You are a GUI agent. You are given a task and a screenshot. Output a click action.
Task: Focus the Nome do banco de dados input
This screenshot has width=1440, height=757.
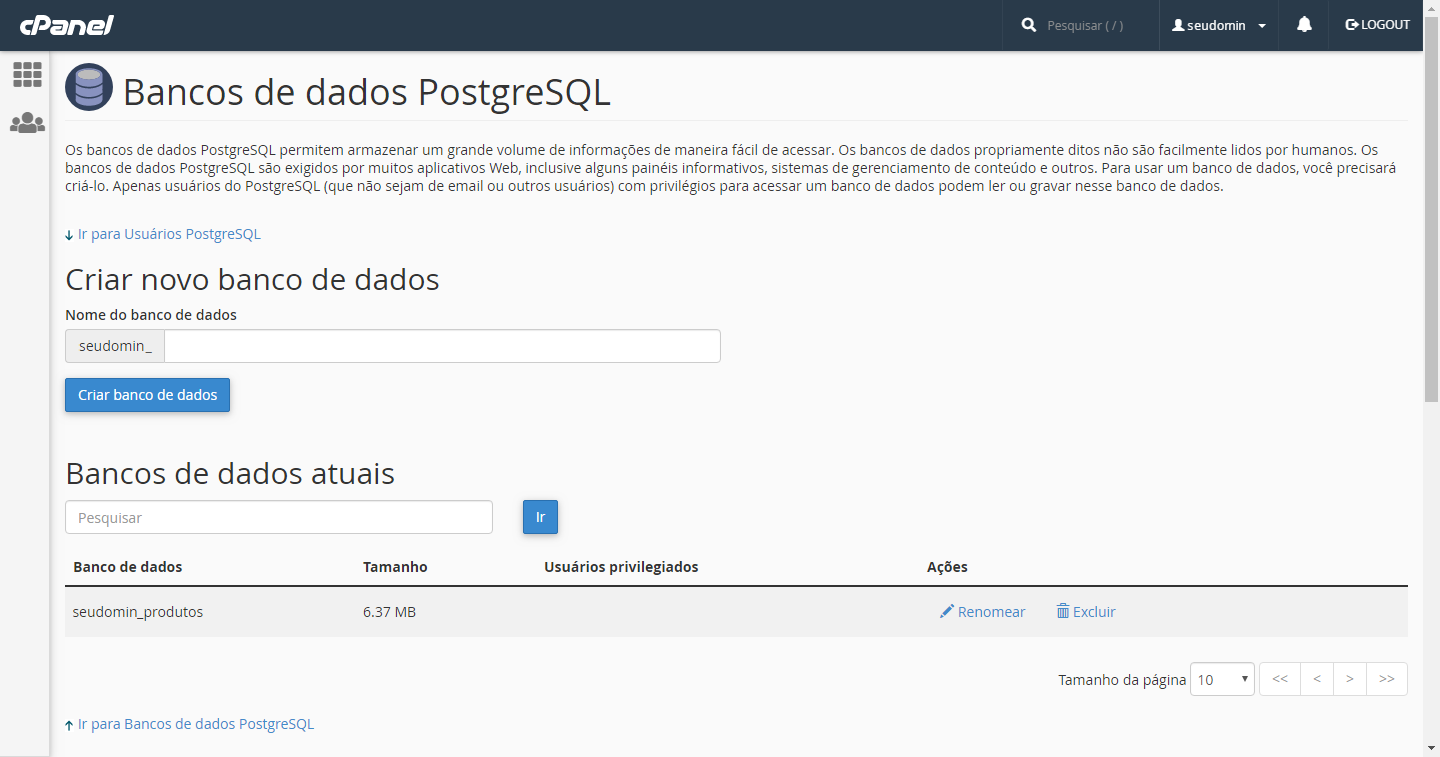pyautogui.click(x=442, y=346)
